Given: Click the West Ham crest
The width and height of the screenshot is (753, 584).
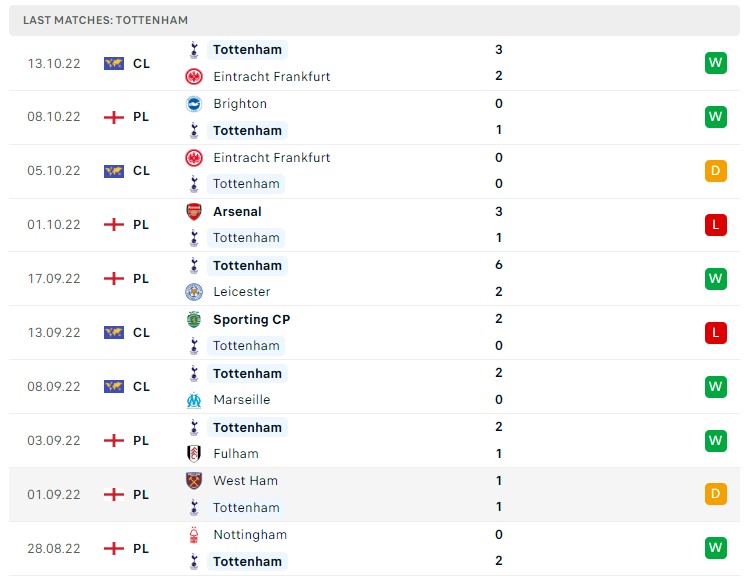Looking at the screenshot, I should point(194,481).
